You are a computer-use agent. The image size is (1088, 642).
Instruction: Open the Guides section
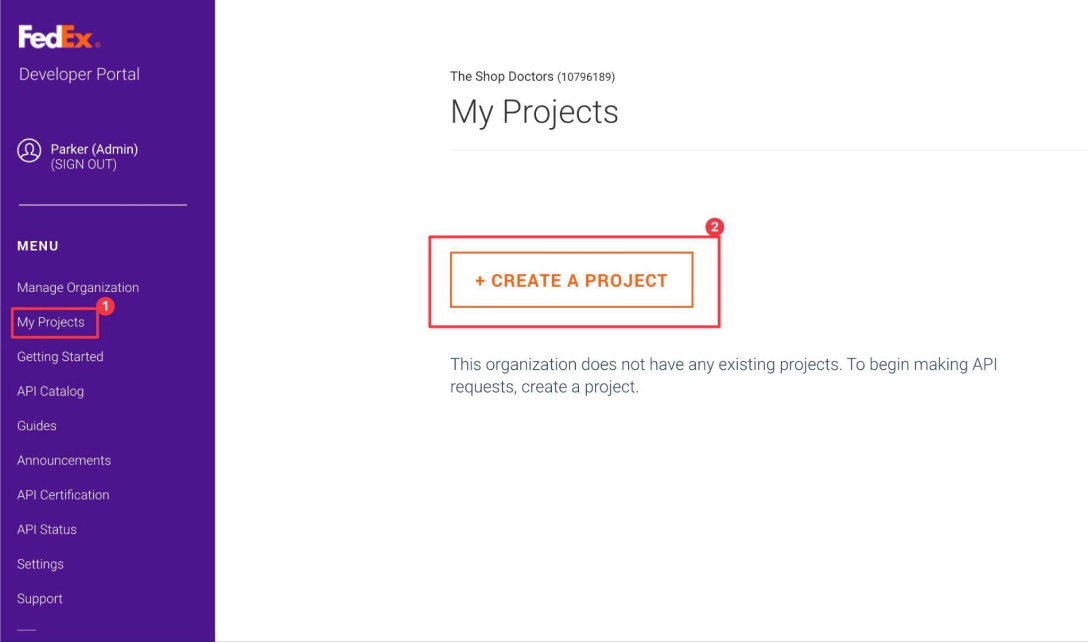click(37, 426)
